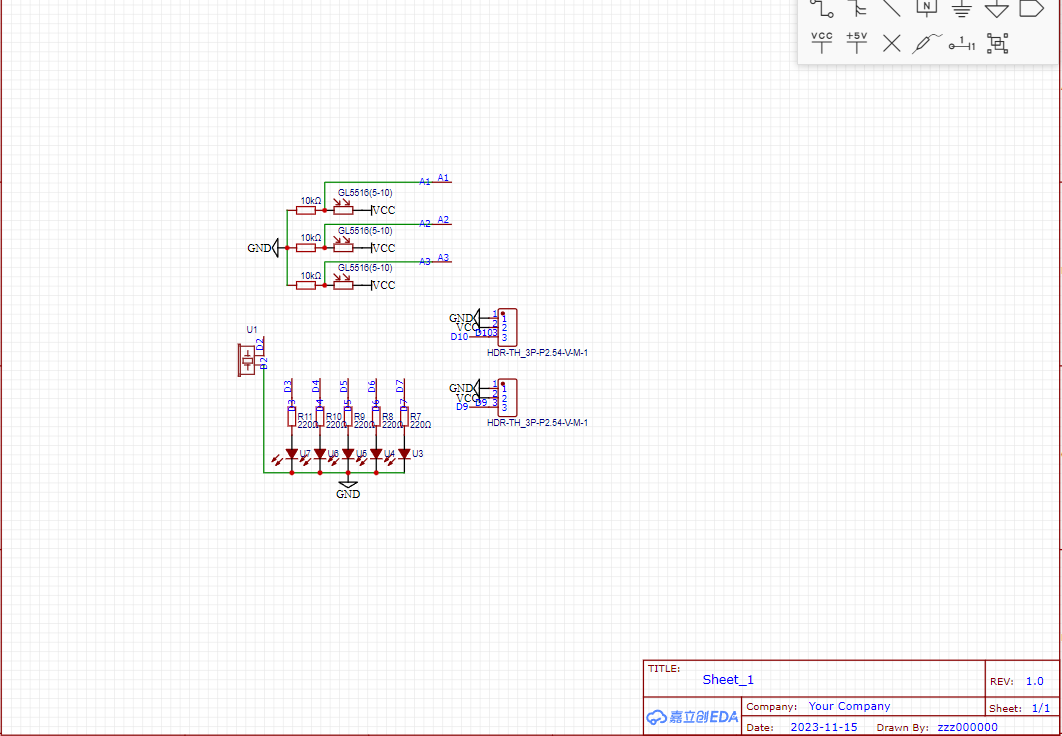Screen dimensions: 1062x736
Task: Click the U1 designator text
Action: [x=251, y=330]
